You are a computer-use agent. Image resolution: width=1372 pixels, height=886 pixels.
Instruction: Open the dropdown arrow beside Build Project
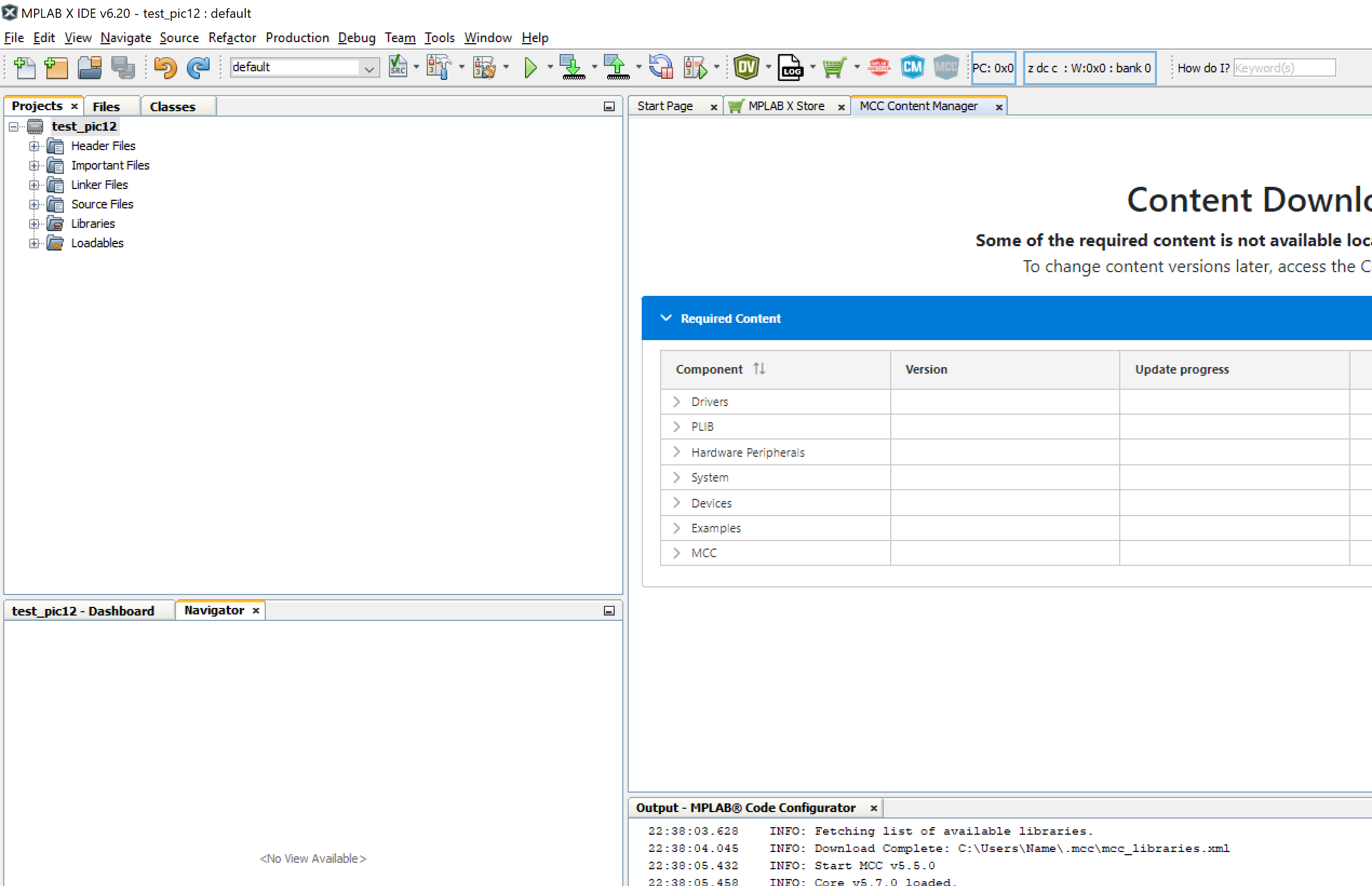[461, 67]
